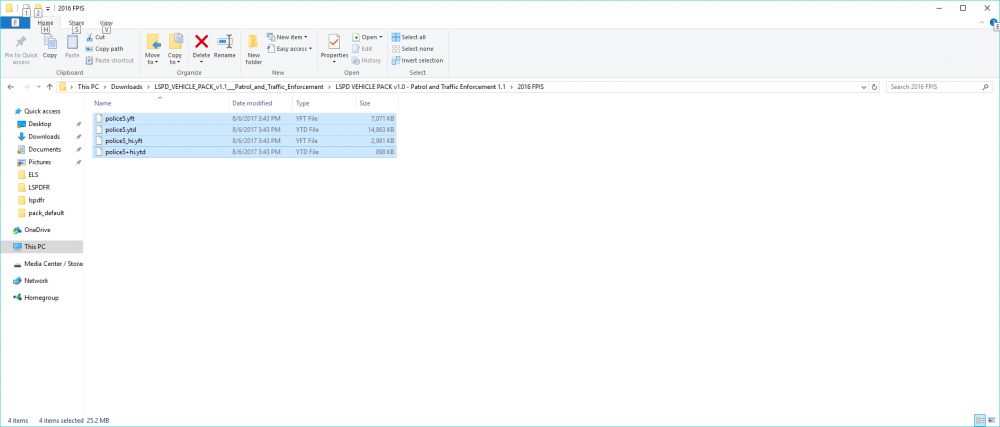1000x427 pixels.
Task: Click the Forward navigation arrow
Action: tap(26, 87)
